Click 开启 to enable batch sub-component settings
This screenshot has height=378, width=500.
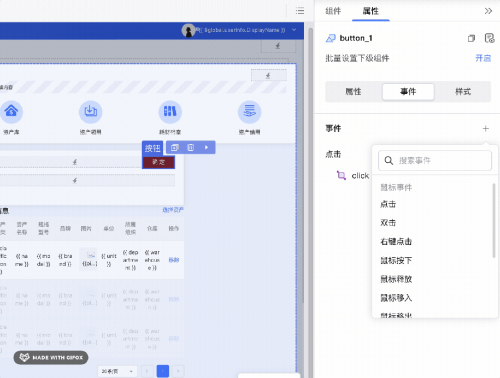pyautogui.click(x=483, y=58)
